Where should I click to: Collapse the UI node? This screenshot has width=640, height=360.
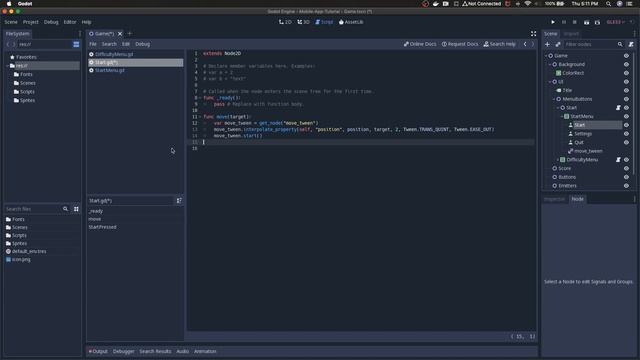click(550, 82)
